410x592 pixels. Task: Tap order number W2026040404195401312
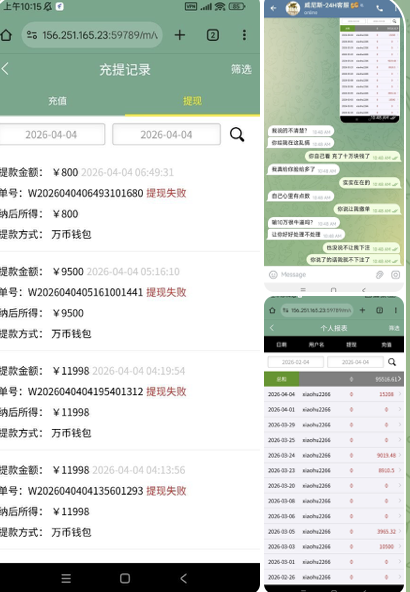click(86, 392)
